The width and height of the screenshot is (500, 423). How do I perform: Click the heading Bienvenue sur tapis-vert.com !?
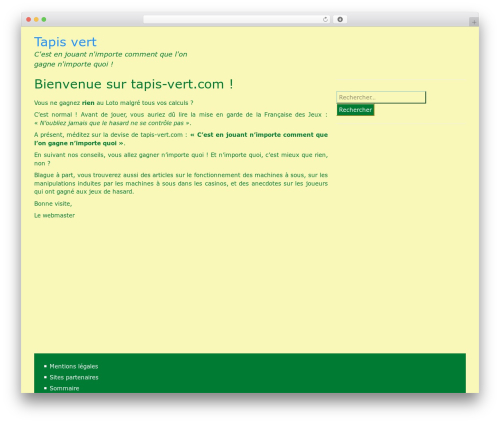click(133, 84)
